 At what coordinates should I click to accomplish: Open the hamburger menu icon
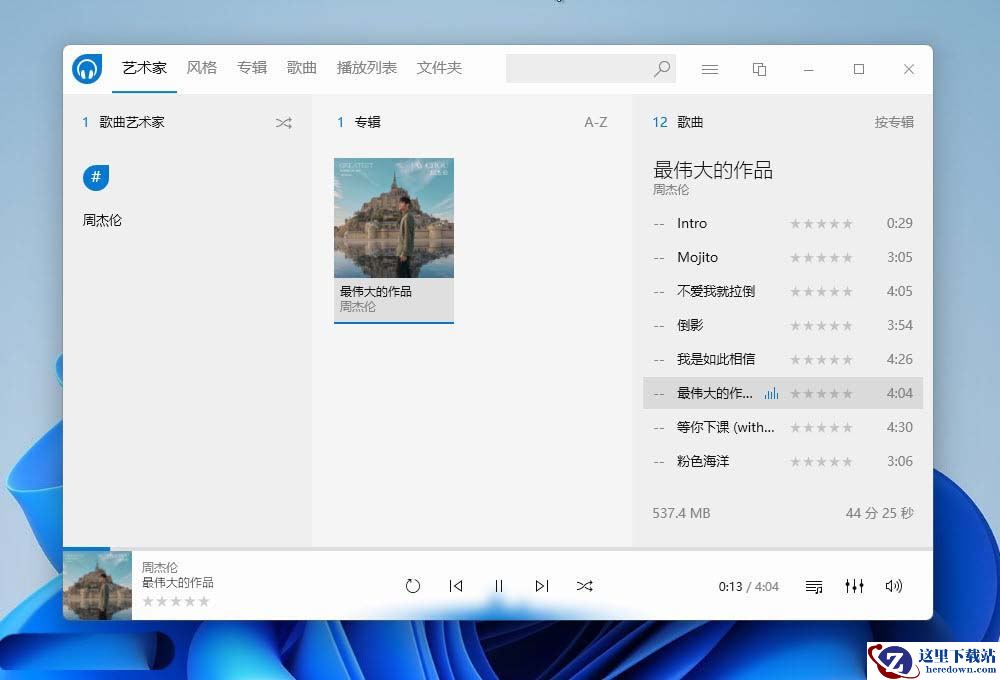coord(710,69)
